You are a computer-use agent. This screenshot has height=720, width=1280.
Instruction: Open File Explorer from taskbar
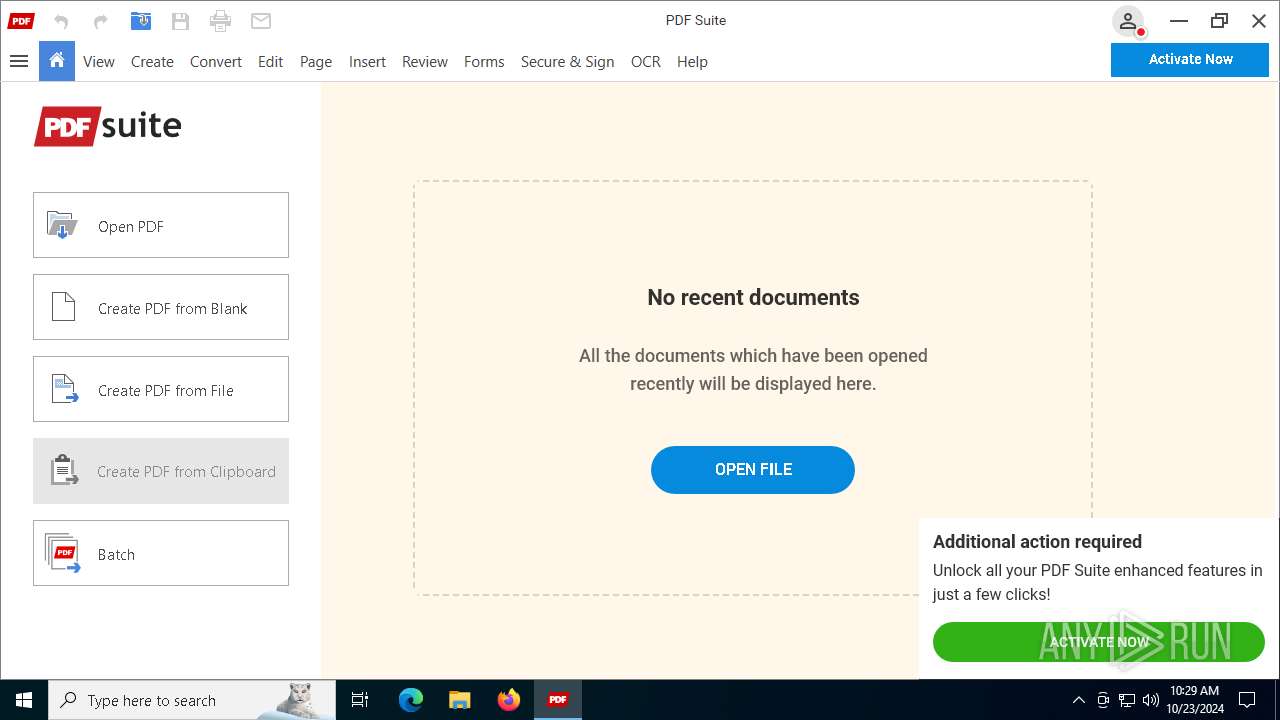point(459,700)
